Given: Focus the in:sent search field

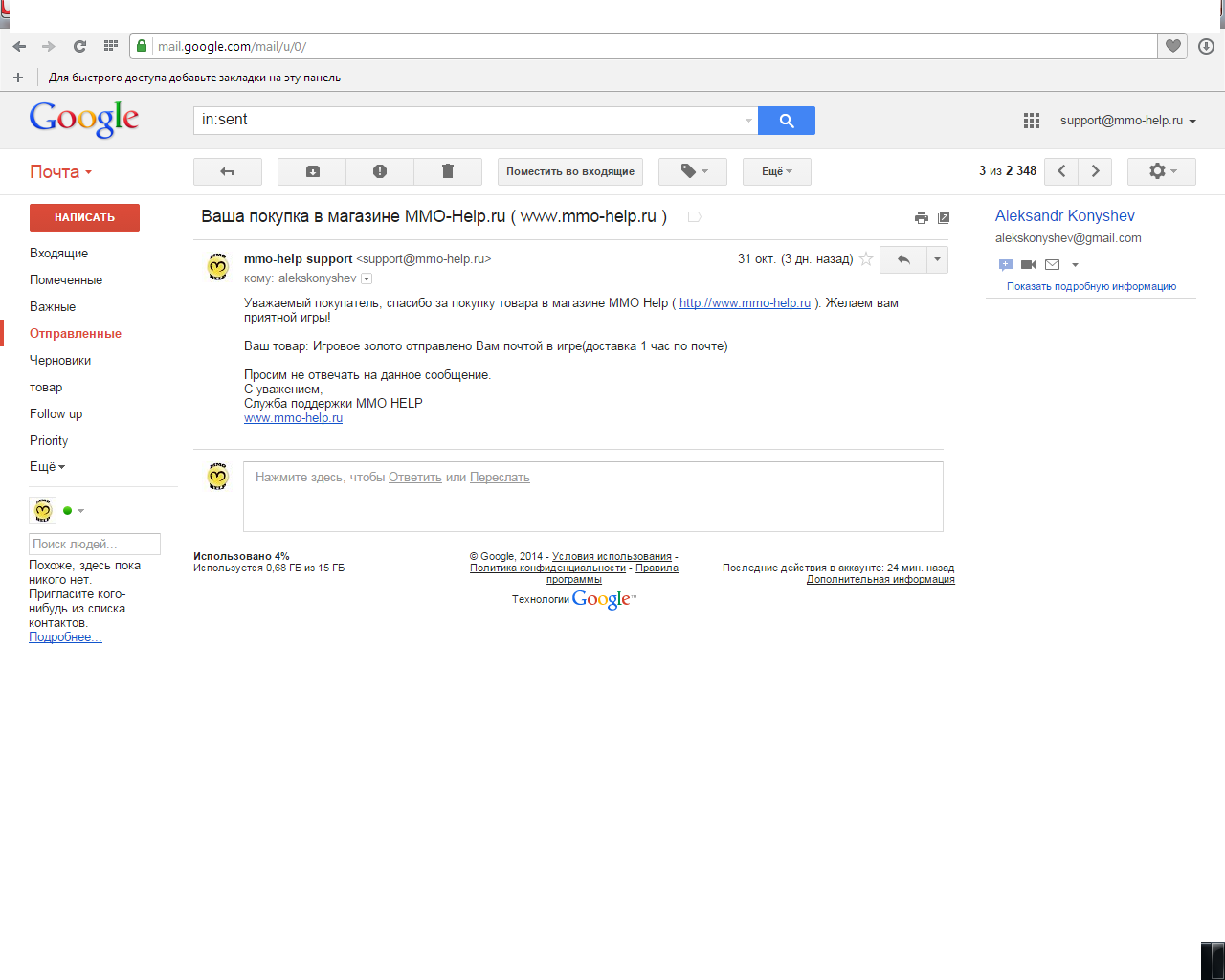Looking at the screenshot, I should point(467,121).
